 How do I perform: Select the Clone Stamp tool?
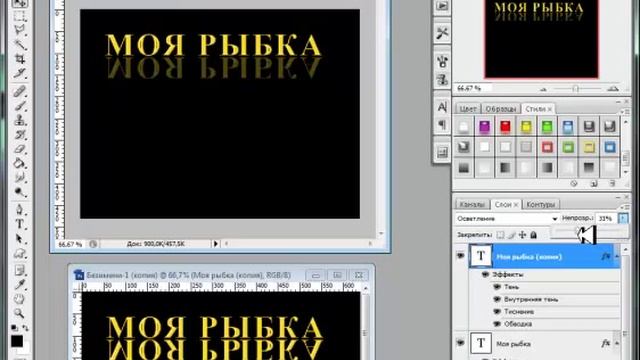(x=20, y=120)
